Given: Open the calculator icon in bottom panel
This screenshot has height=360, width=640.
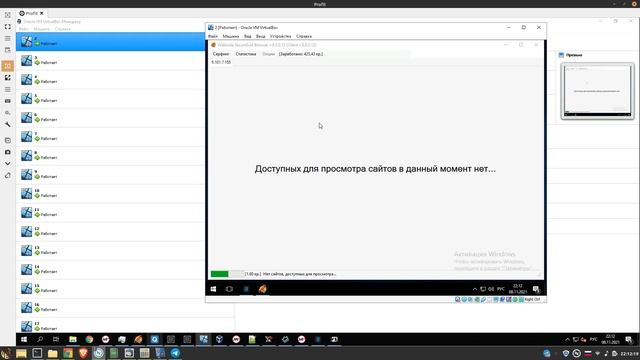Looking at the screenshot, I should pos(144,353).
